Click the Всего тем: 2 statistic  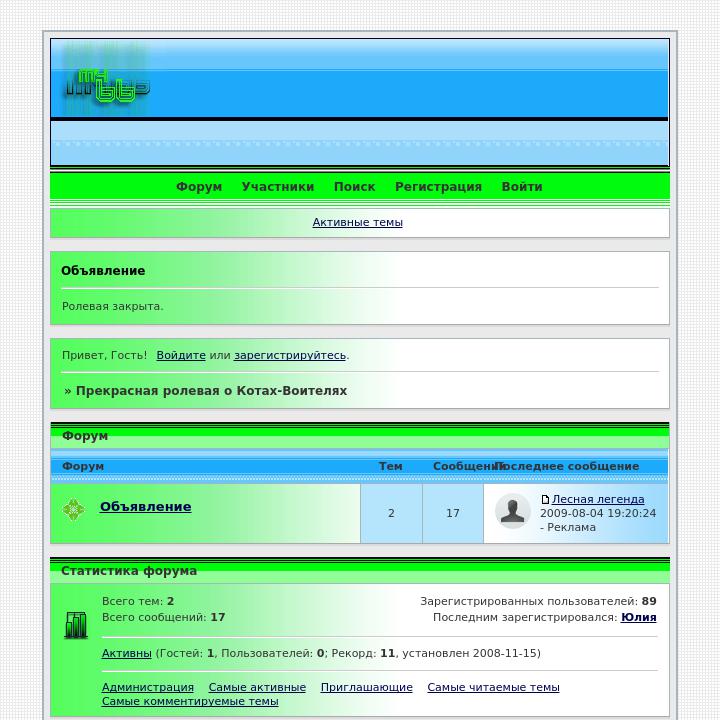[138, 601]
